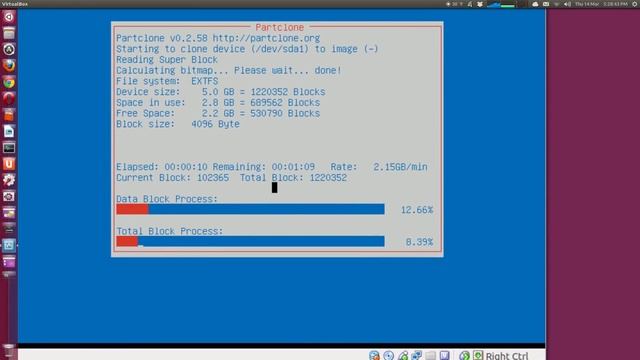
Task: Click the http://partclone.org URL text
Action: pos(266,38)
